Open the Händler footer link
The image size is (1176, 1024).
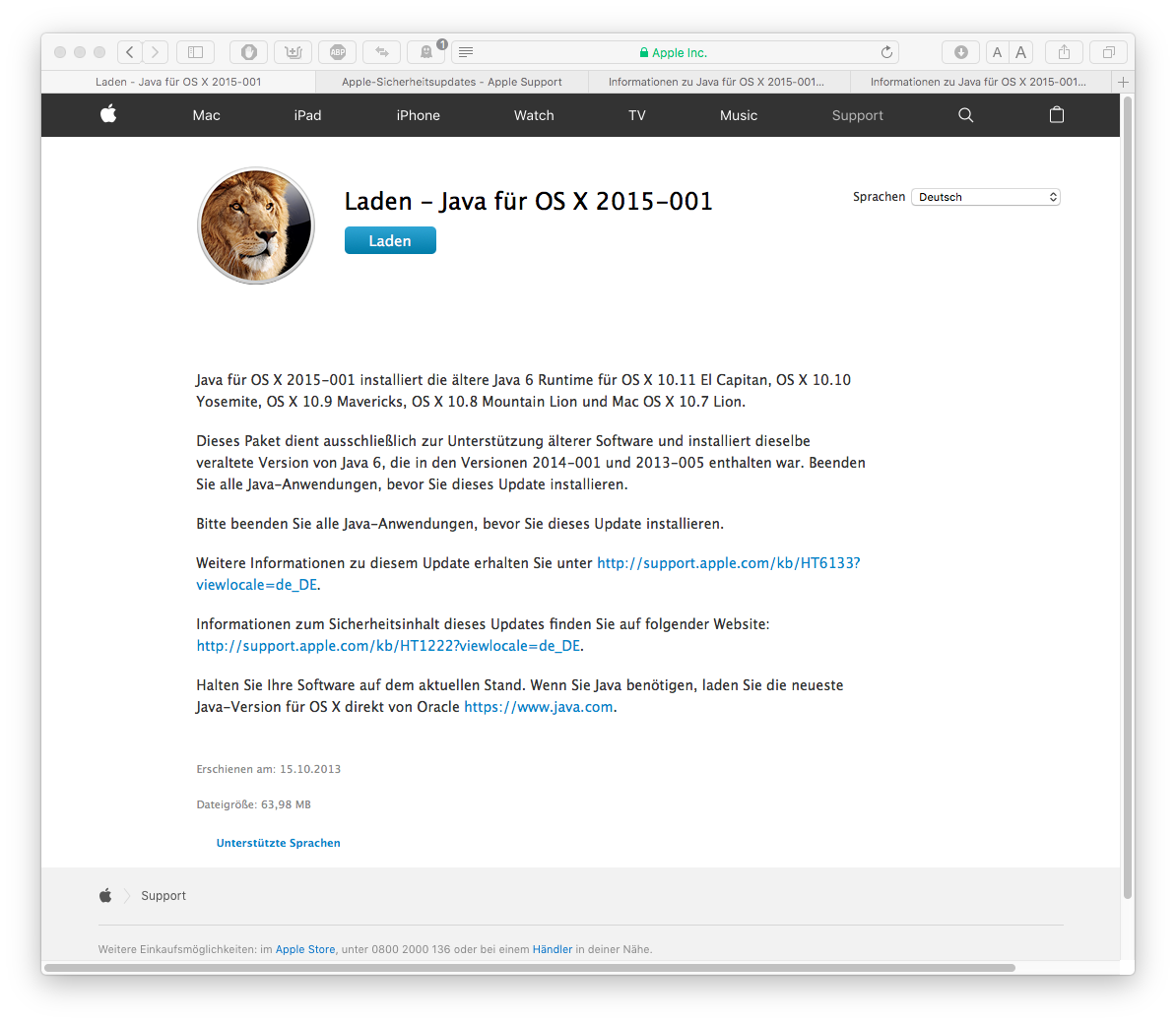[552, 949]
